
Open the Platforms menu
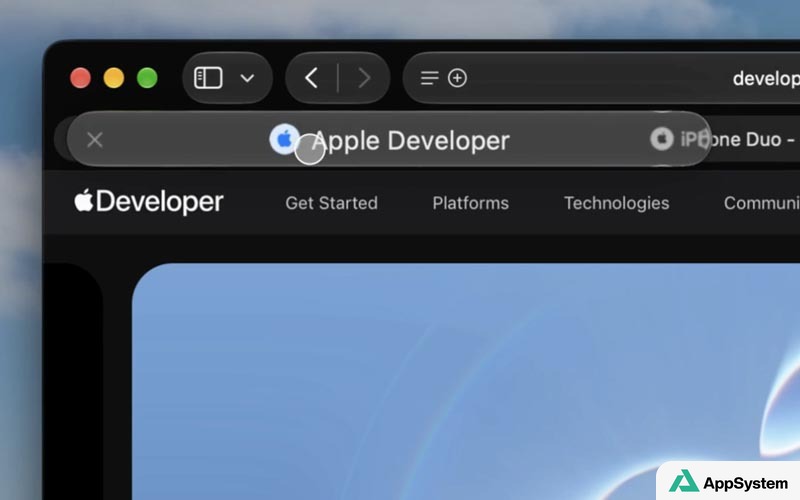tap(470, 203)
